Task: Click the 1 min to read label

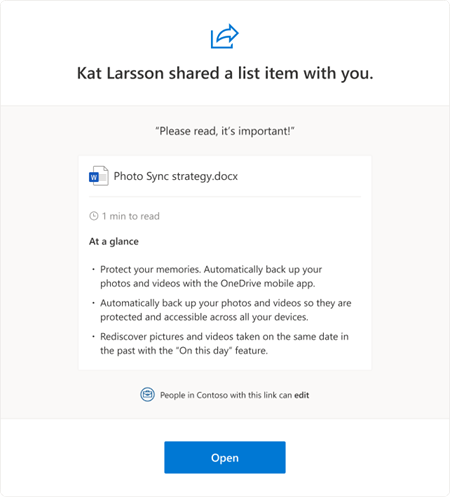Action: tap(131, 216)
